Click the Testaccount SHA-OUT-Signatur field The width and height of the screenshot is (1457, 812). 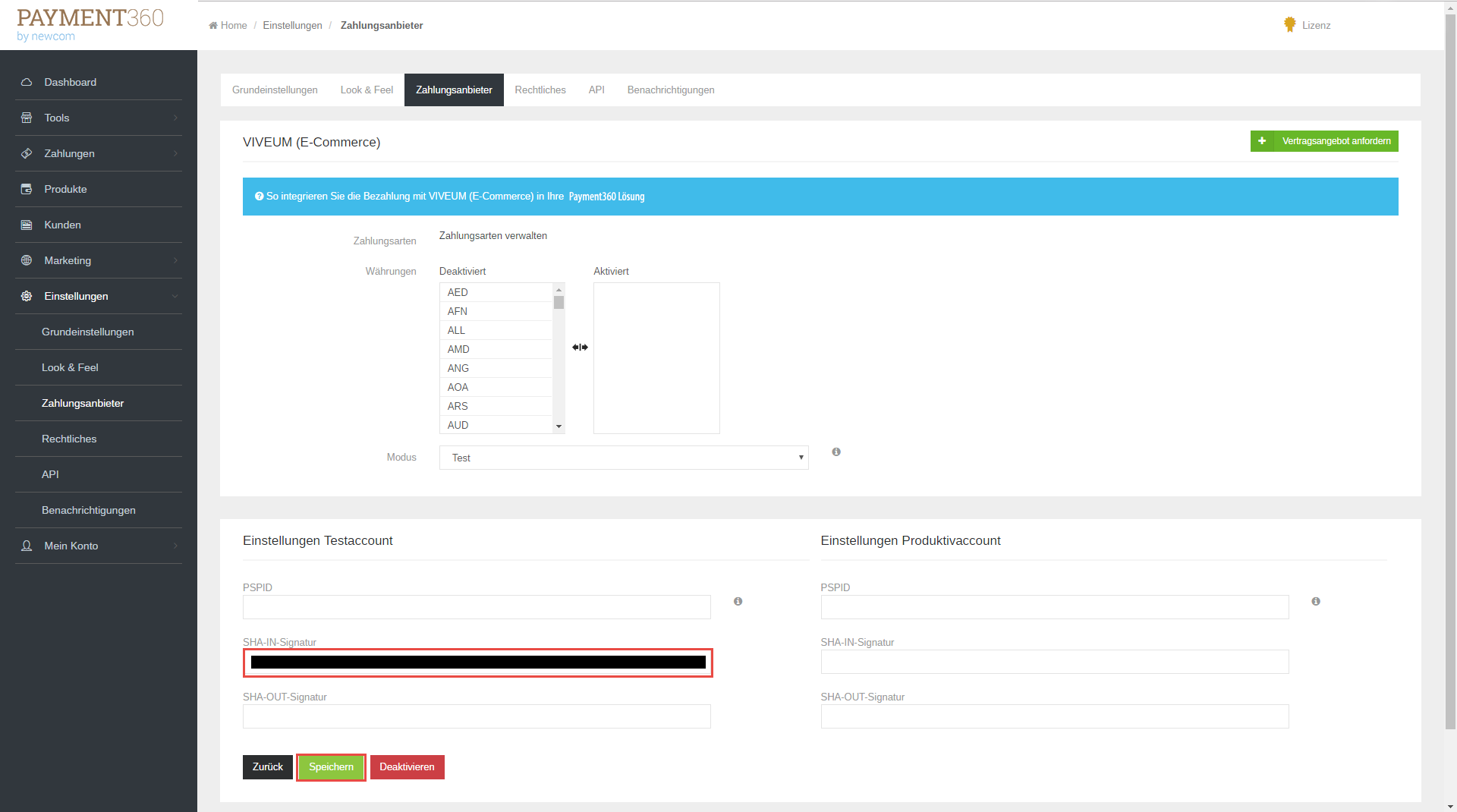477,716
